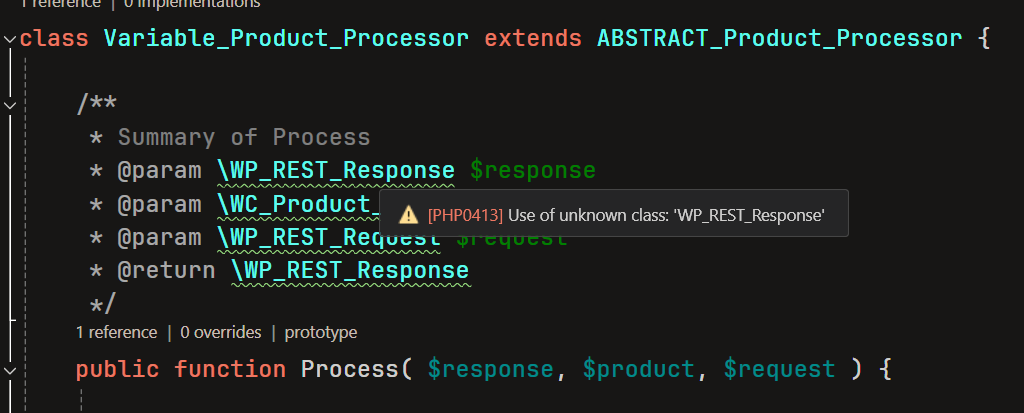Open the "0 overrides" CodeLens link

pos(220,332)
